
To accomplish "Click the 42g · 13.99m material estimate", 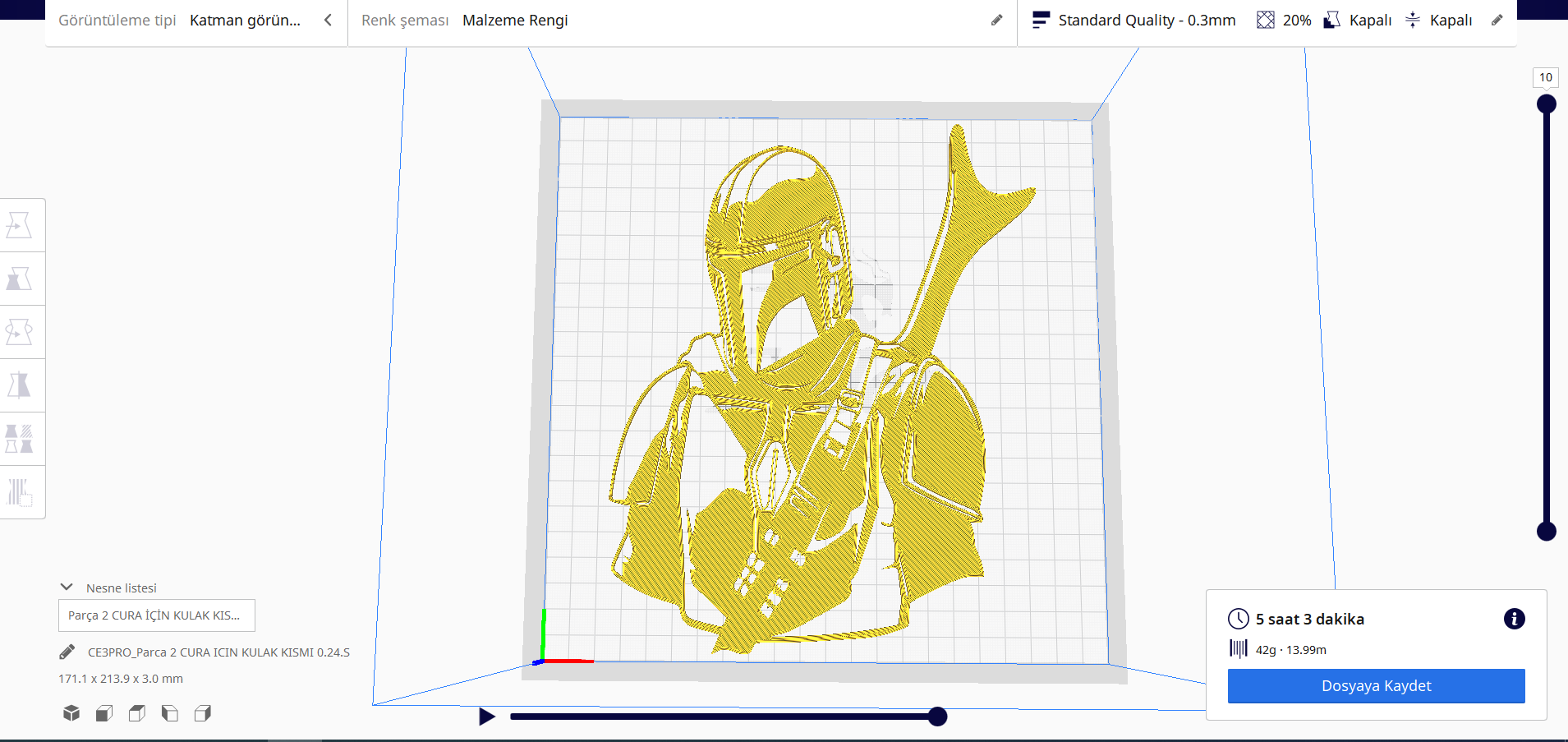I will [1291, 650].
